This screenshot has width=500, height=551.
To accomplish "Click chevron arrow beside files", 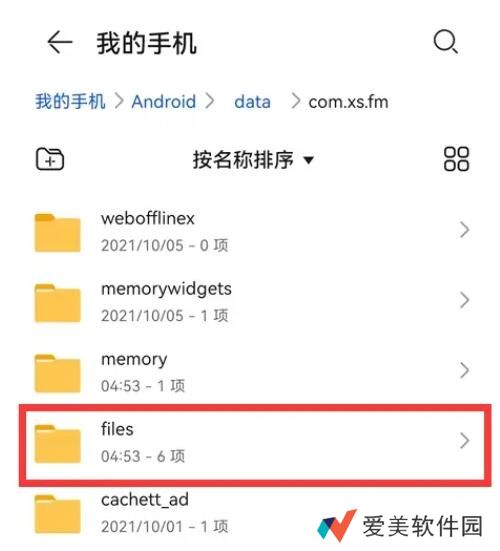I will (465, 441).
